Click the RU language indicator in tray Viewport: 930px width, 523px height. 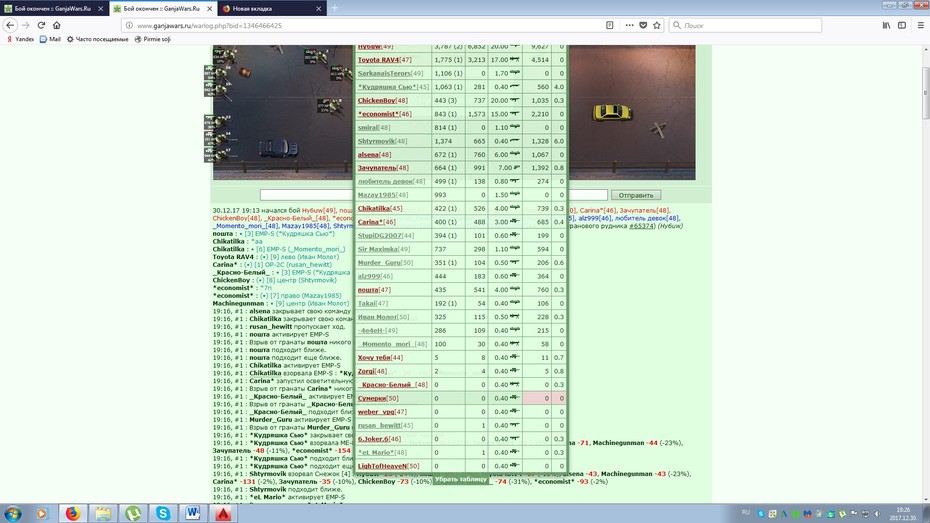point(746,512)
